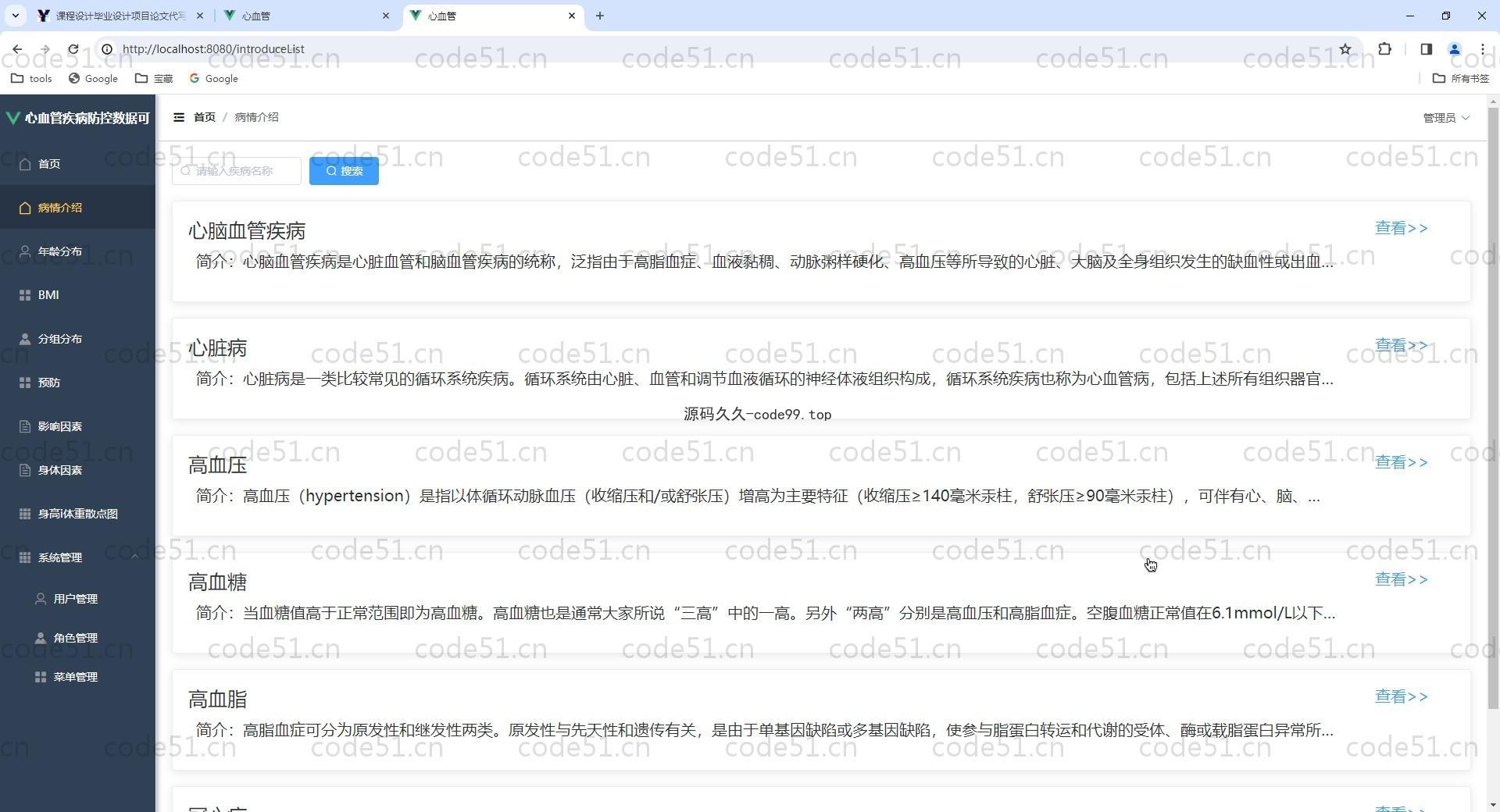1500x812 pixels.
Task: Open 用户管理 submenu item
Action: tap(78, 599)
